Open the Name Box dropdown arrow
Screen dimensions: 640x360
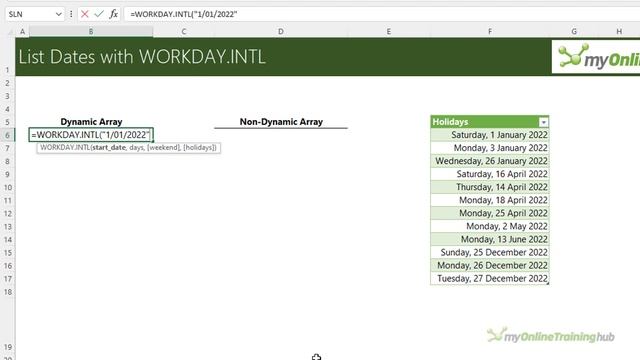click(58, 14)
